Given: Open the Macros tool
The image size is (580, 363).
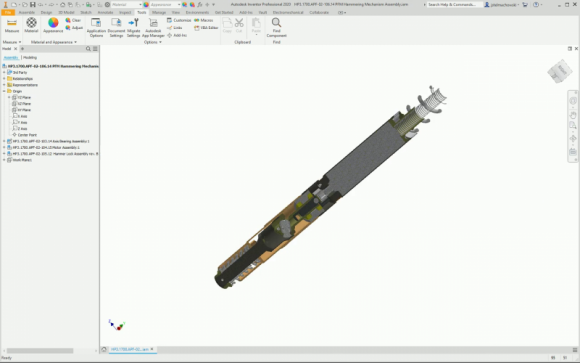Looking at the screenshot, I should point(203,20).
